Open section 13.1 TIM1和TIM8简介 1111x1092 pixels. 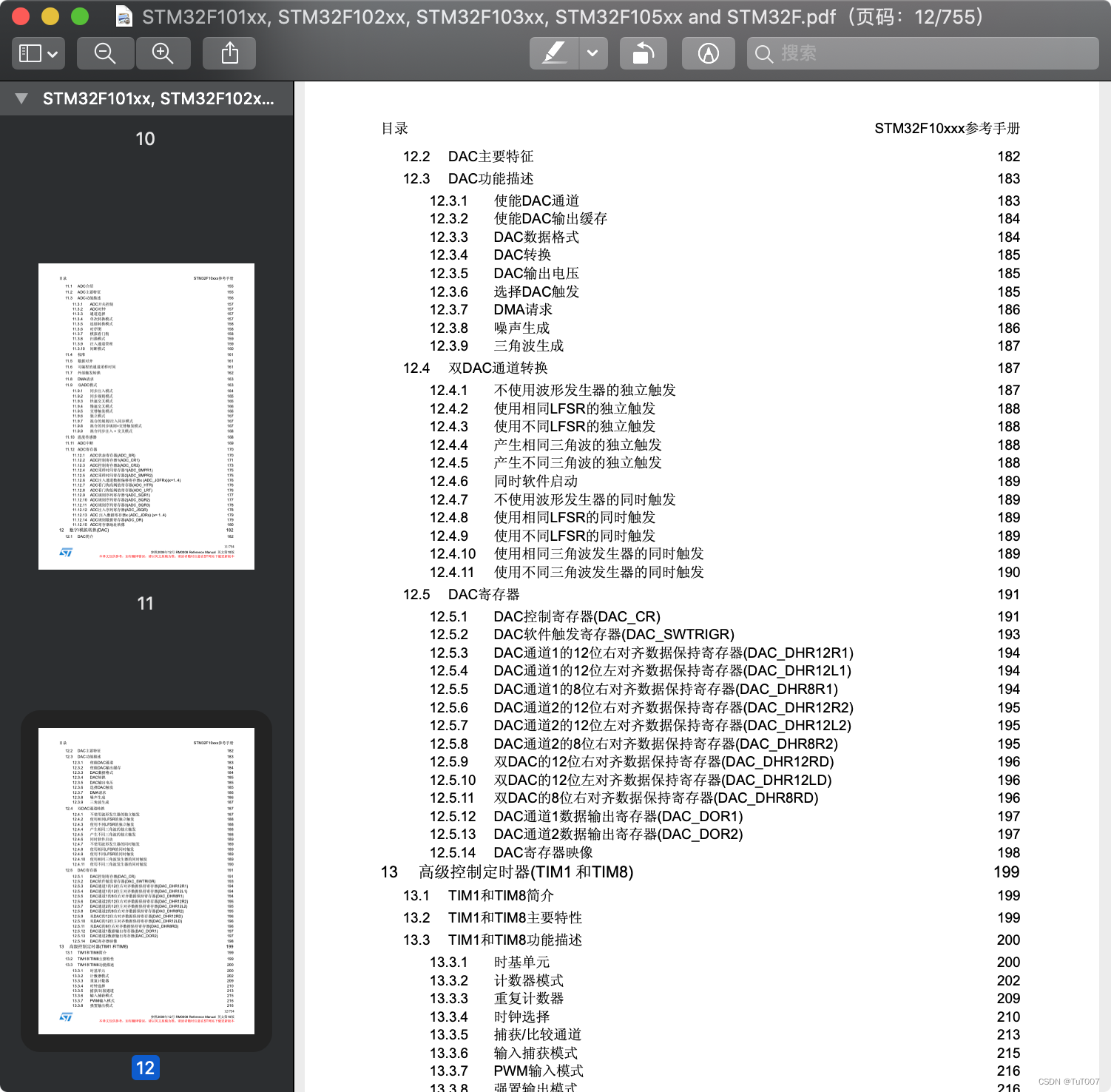coord(518,895)
